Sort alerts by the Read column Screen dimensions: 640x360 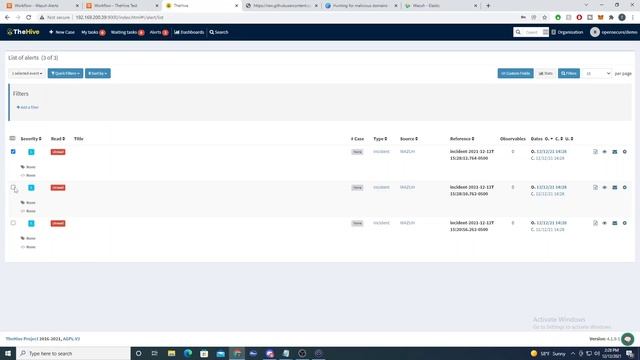pos(58,139)
